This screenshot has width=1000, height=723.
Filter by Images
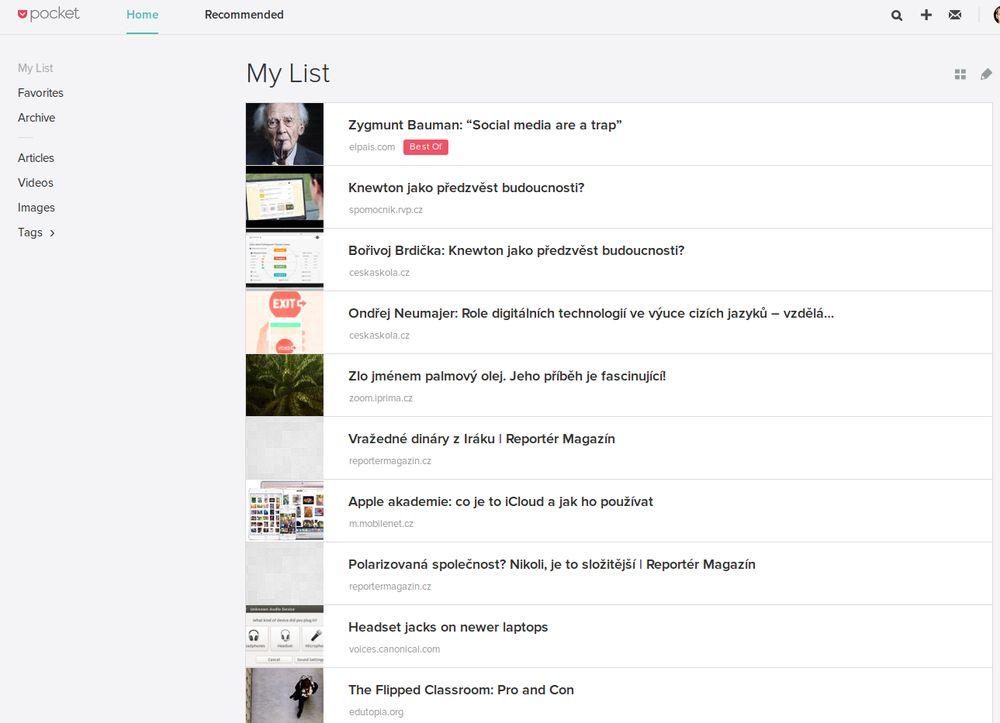(x=36, y=207)
